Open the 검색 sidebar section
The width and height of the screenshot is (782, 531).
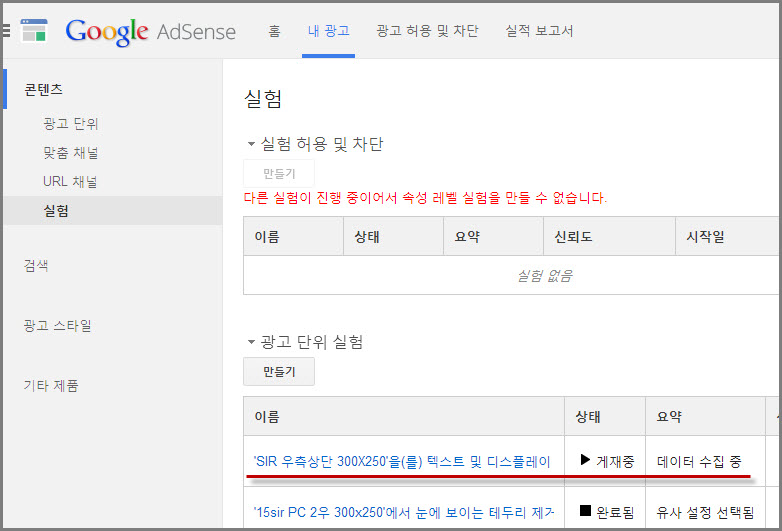(36, 266)
